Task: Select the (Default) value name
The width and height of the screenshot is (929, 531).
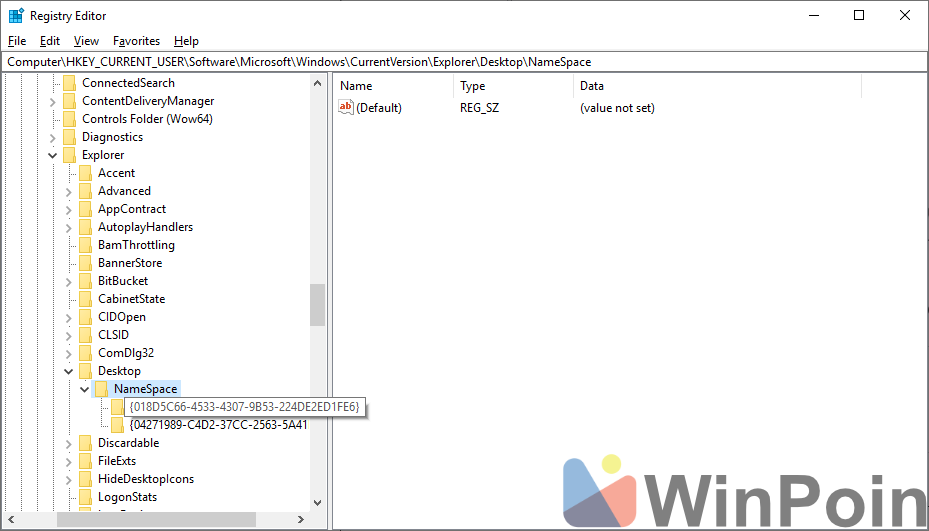Action: pyautogui.click(x=379, y=108)
